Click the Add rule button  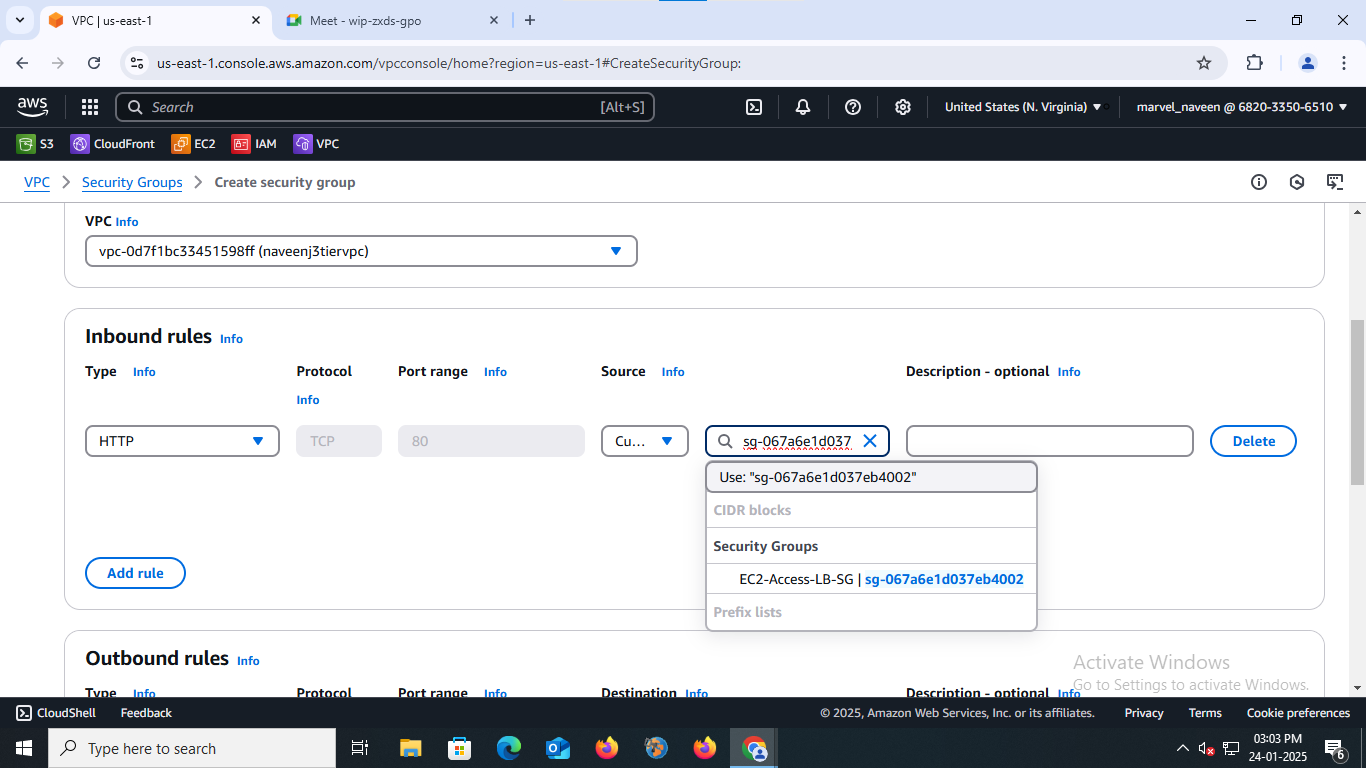click(135, 573)
